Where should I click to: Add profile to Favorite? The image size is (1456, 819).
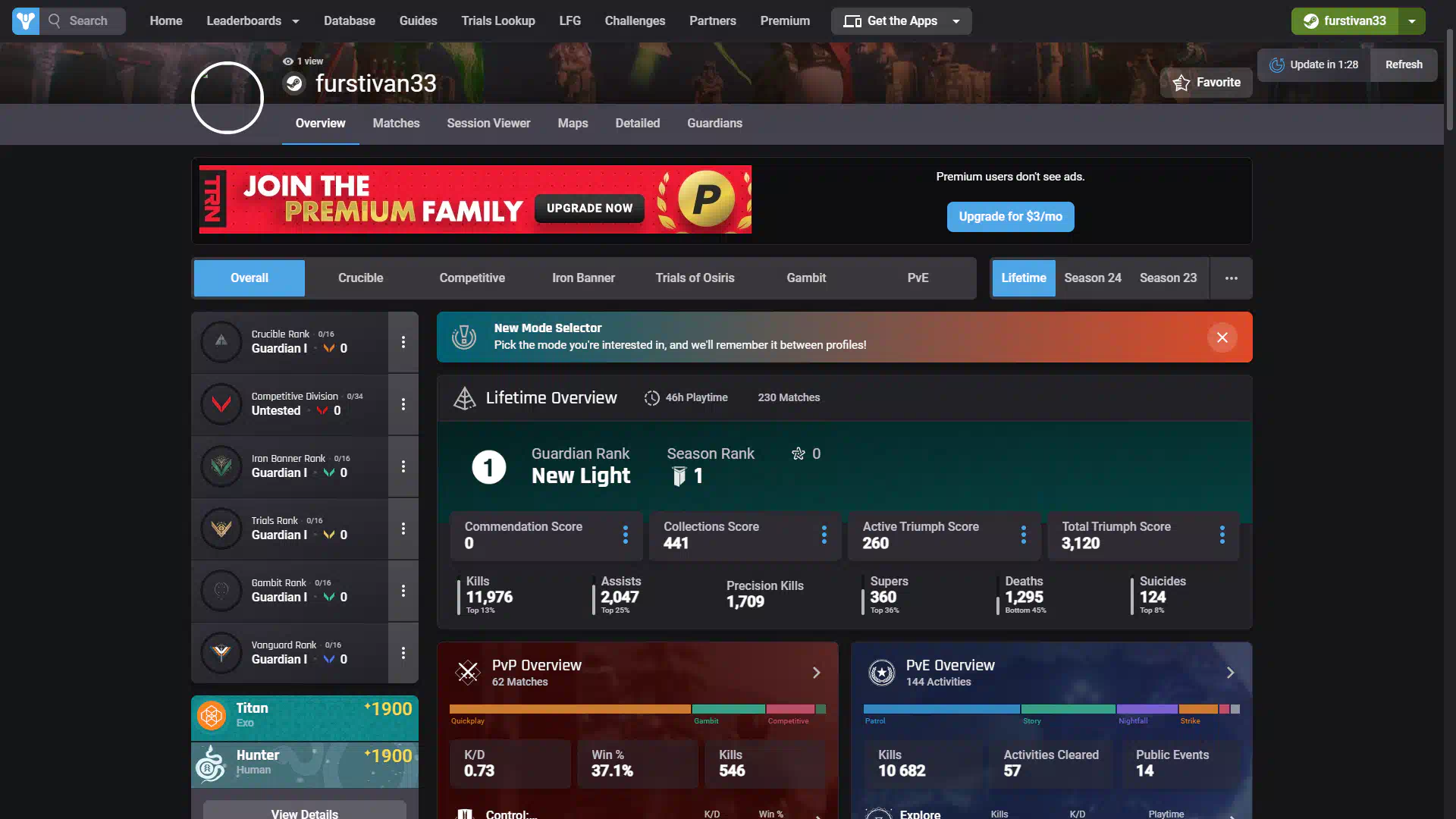coord(1207,83)
